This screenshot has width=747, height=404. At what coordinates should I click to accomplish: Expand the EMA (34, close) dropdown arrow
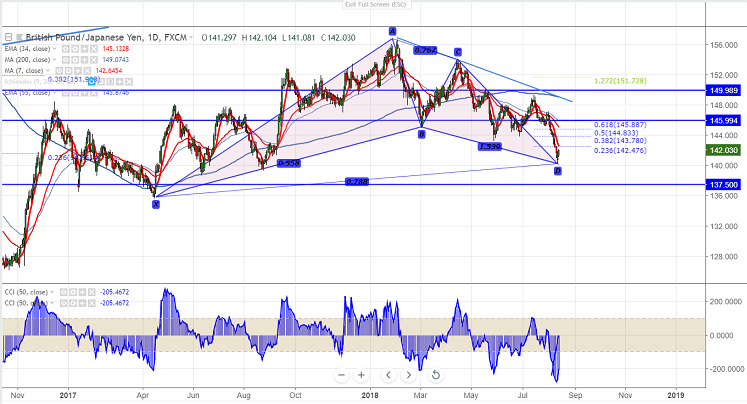pos(55,49)
